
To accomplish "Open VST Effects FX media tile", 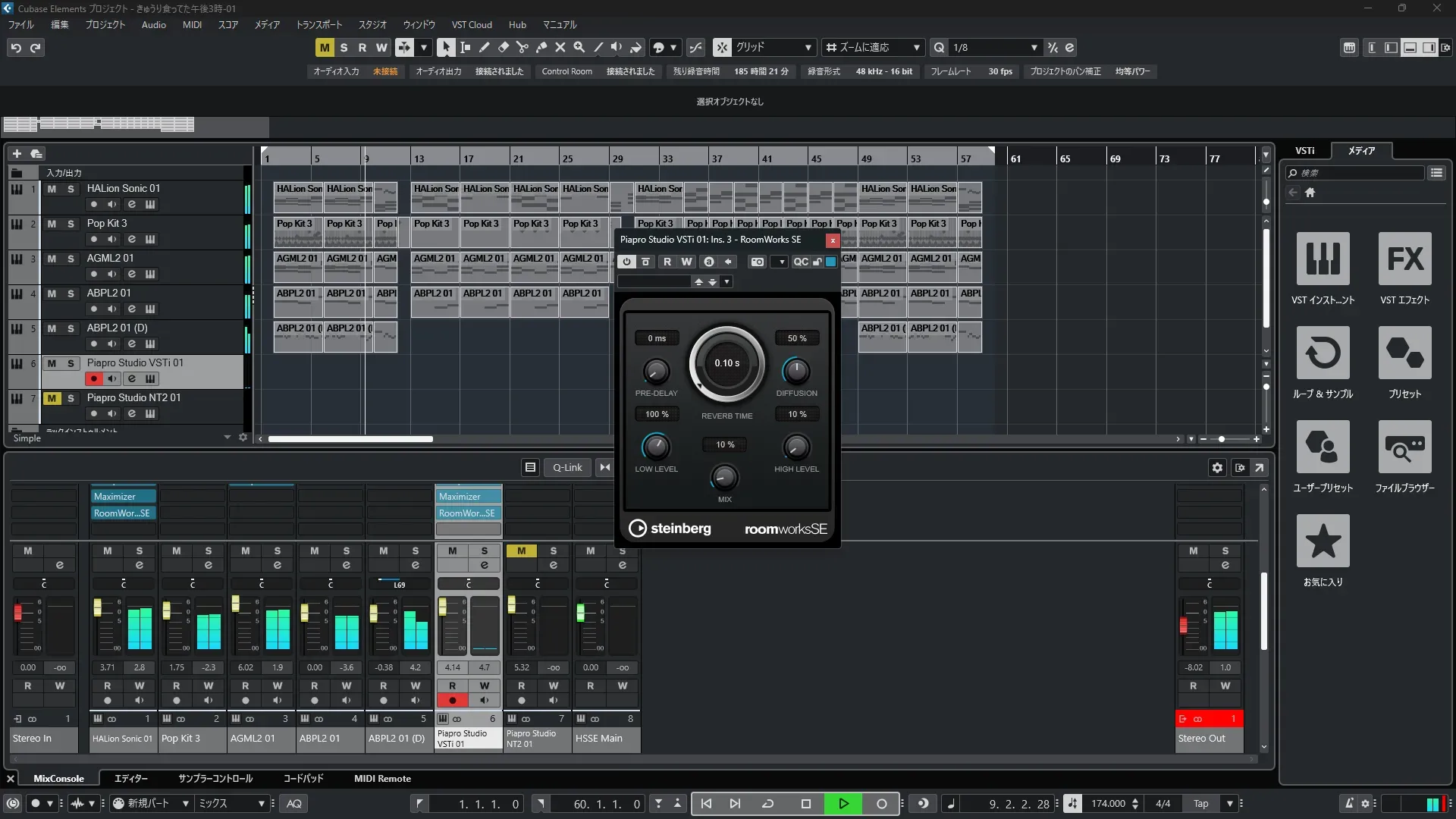I will (1404, 259).
